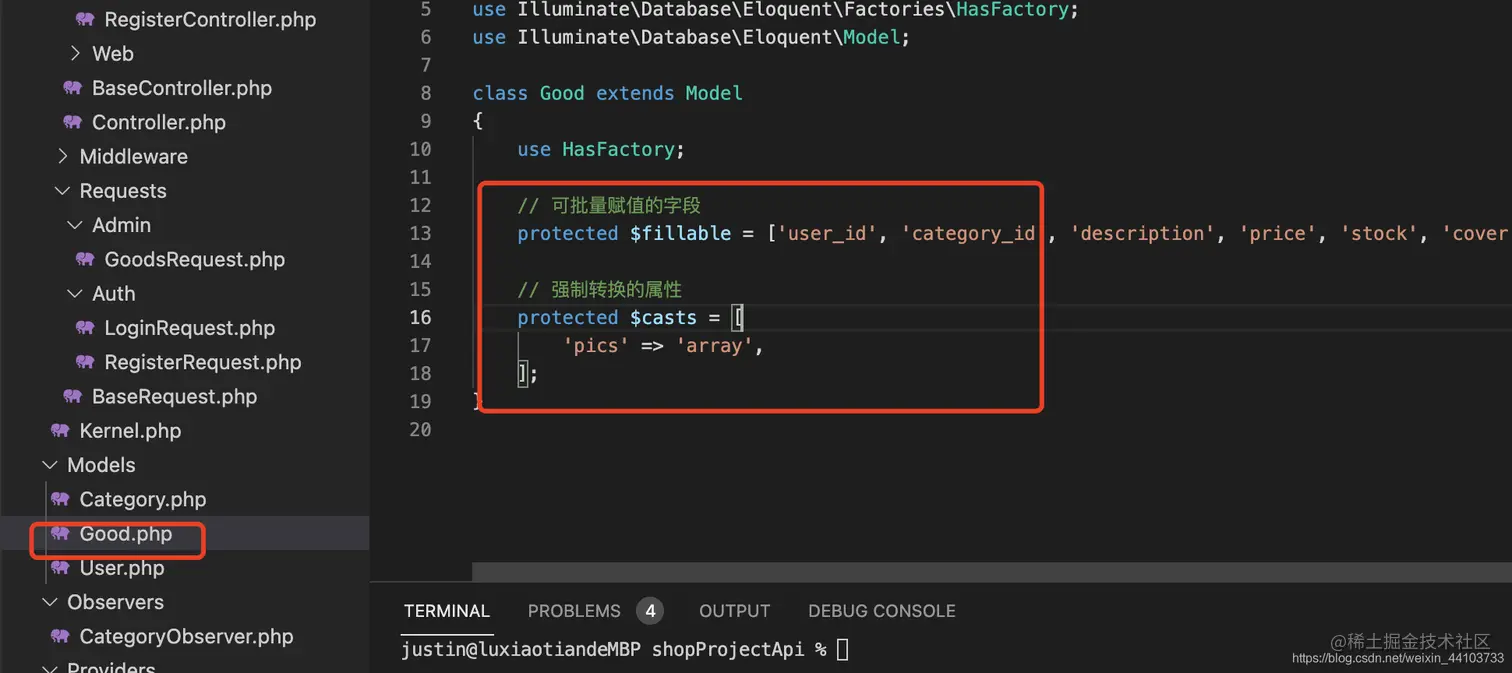
Task: Click the PHP icon next to BaseController.php
Action: 72,88
